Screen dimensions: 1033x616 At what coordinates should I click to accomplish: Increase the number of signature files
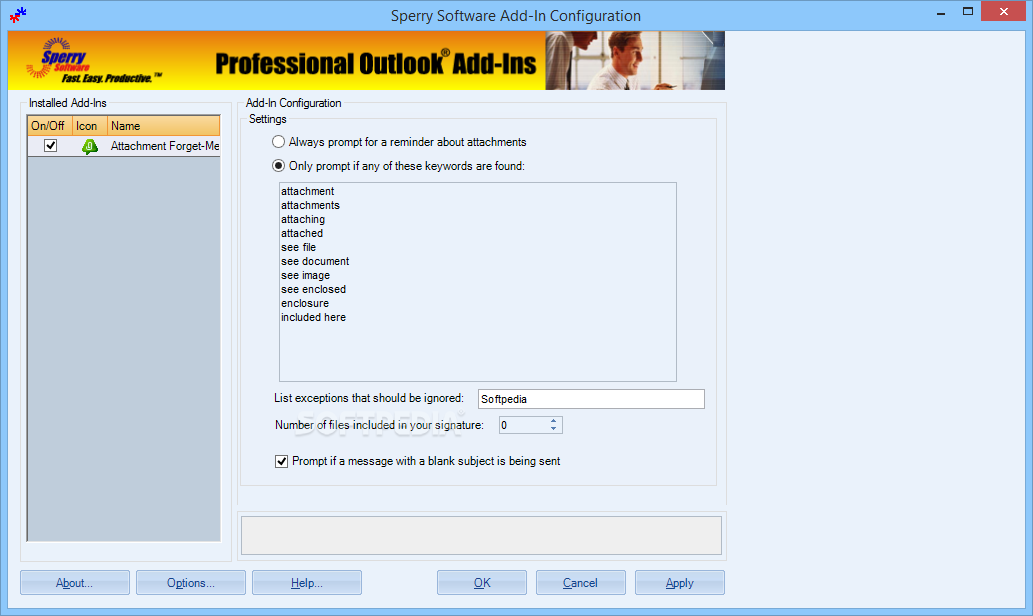tap(553, 421)
